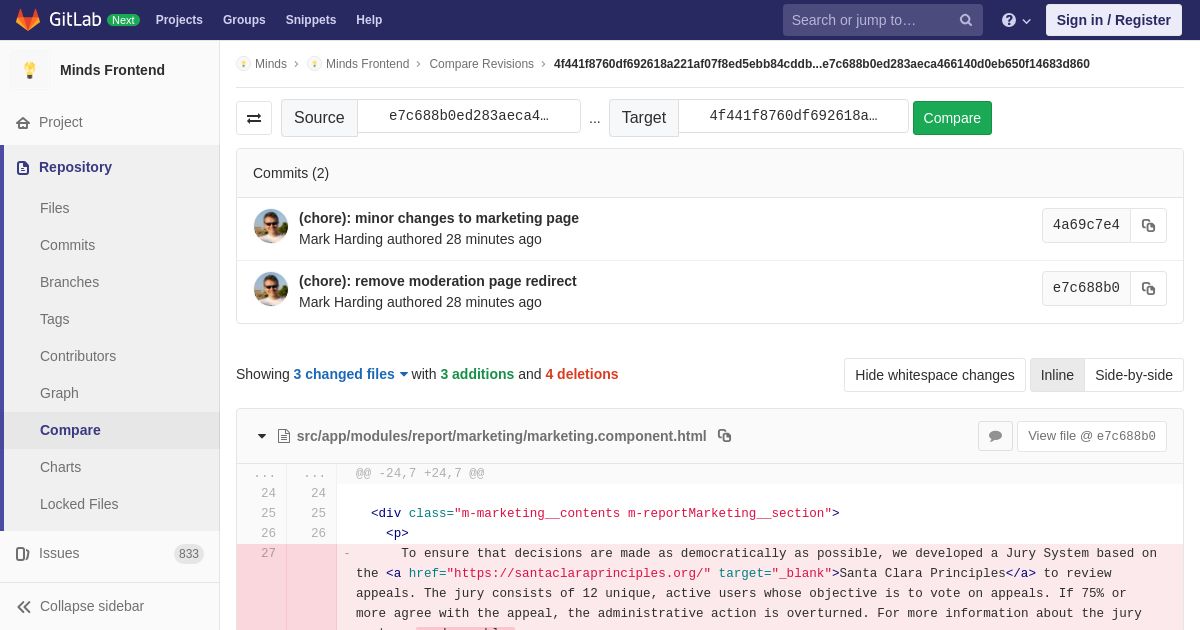Image resolution: width=1200 pixels, height=630 pixels.
Task: Open Groups in top navigation
Action: click(x=244, y=20)
